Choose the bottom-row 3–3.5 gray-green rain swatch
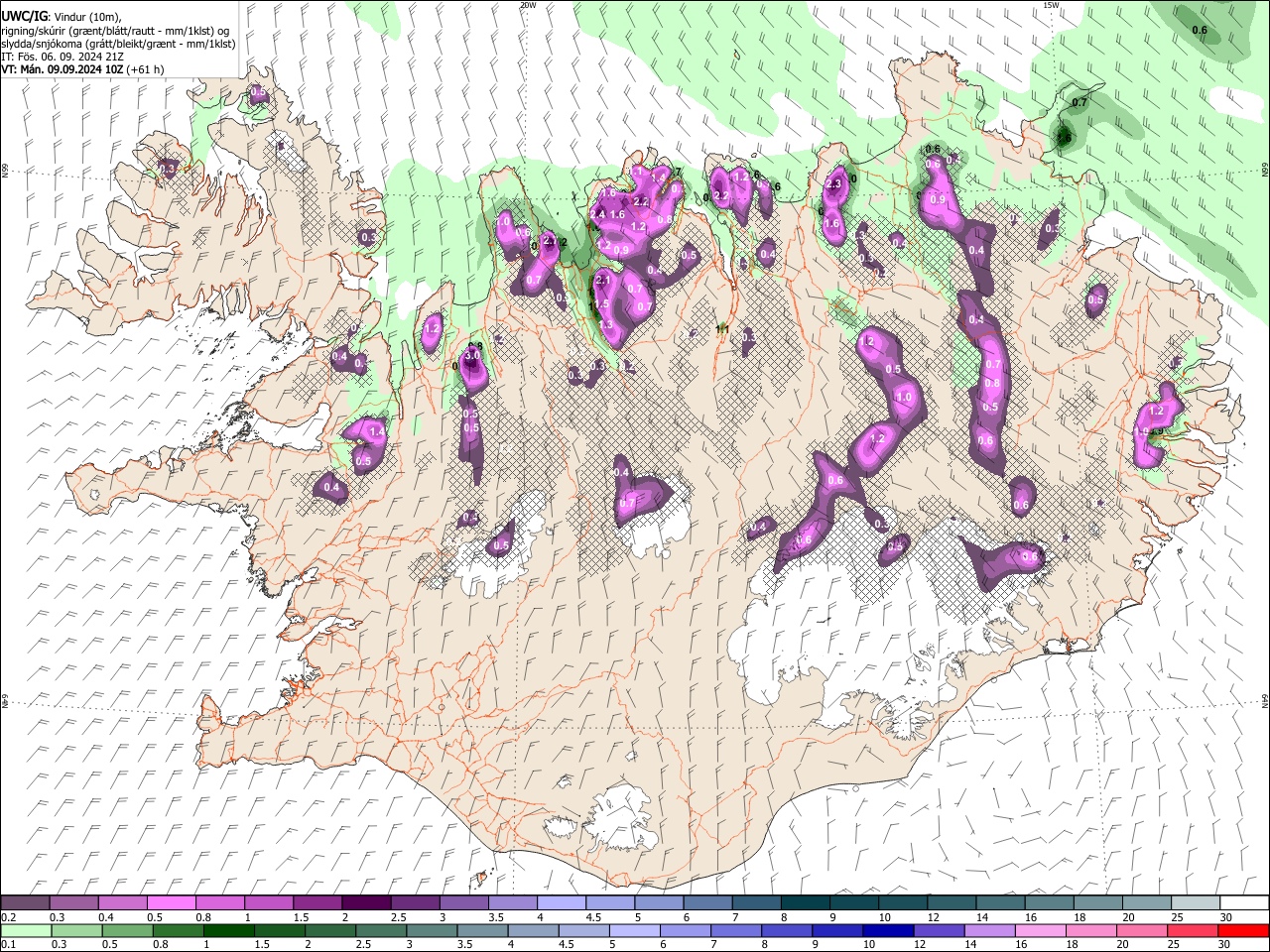 tap(432, 930)
